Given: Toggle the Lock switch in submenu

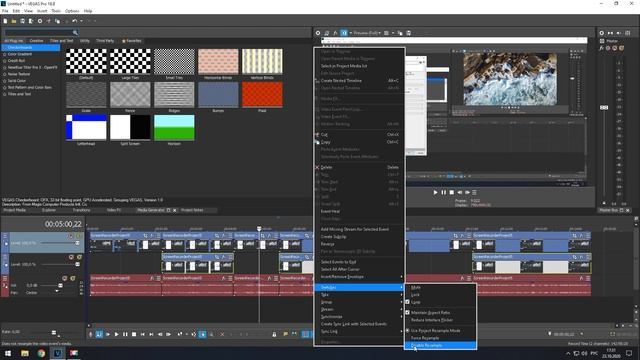Looking at the screenshot, I should pyautogui.click(x=440, y=295).
